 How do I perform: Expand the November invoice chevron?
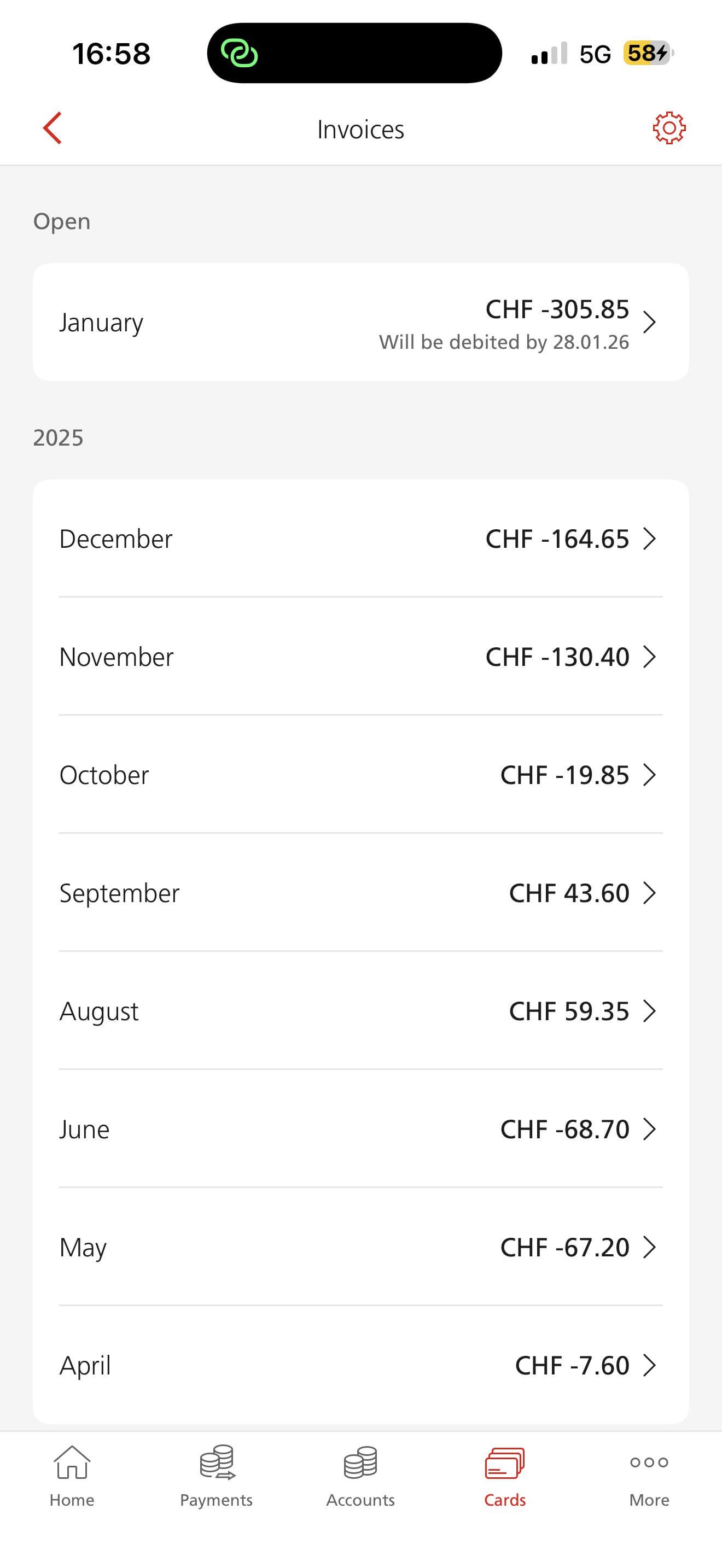pos(650,657)
